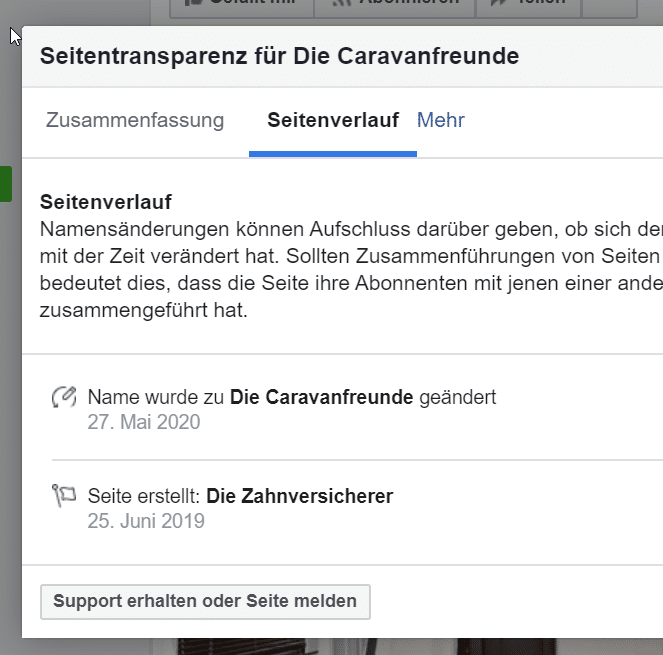Open the Zusammenfassung tab

coord(135,120)
